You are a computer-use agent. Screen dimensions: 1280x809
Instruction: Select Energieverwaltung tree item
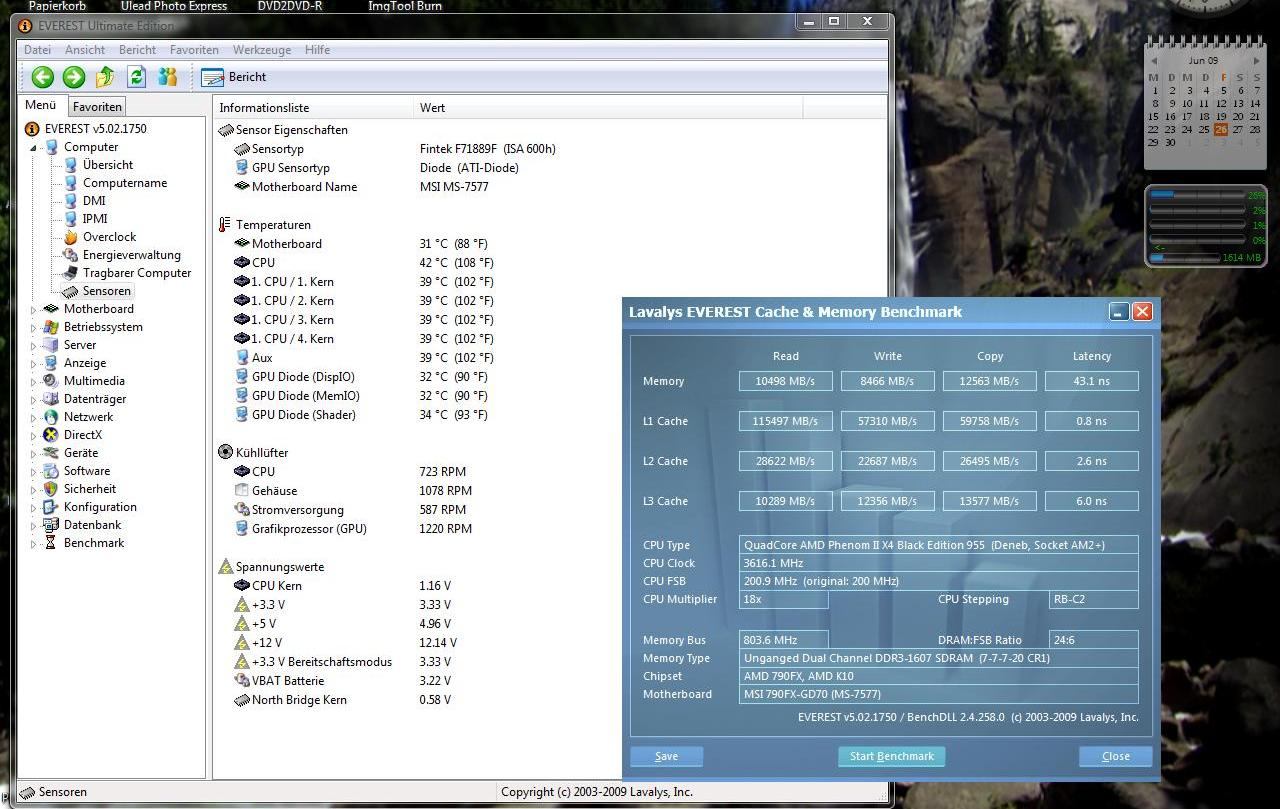pyautogui.click(x=131, y=255)
